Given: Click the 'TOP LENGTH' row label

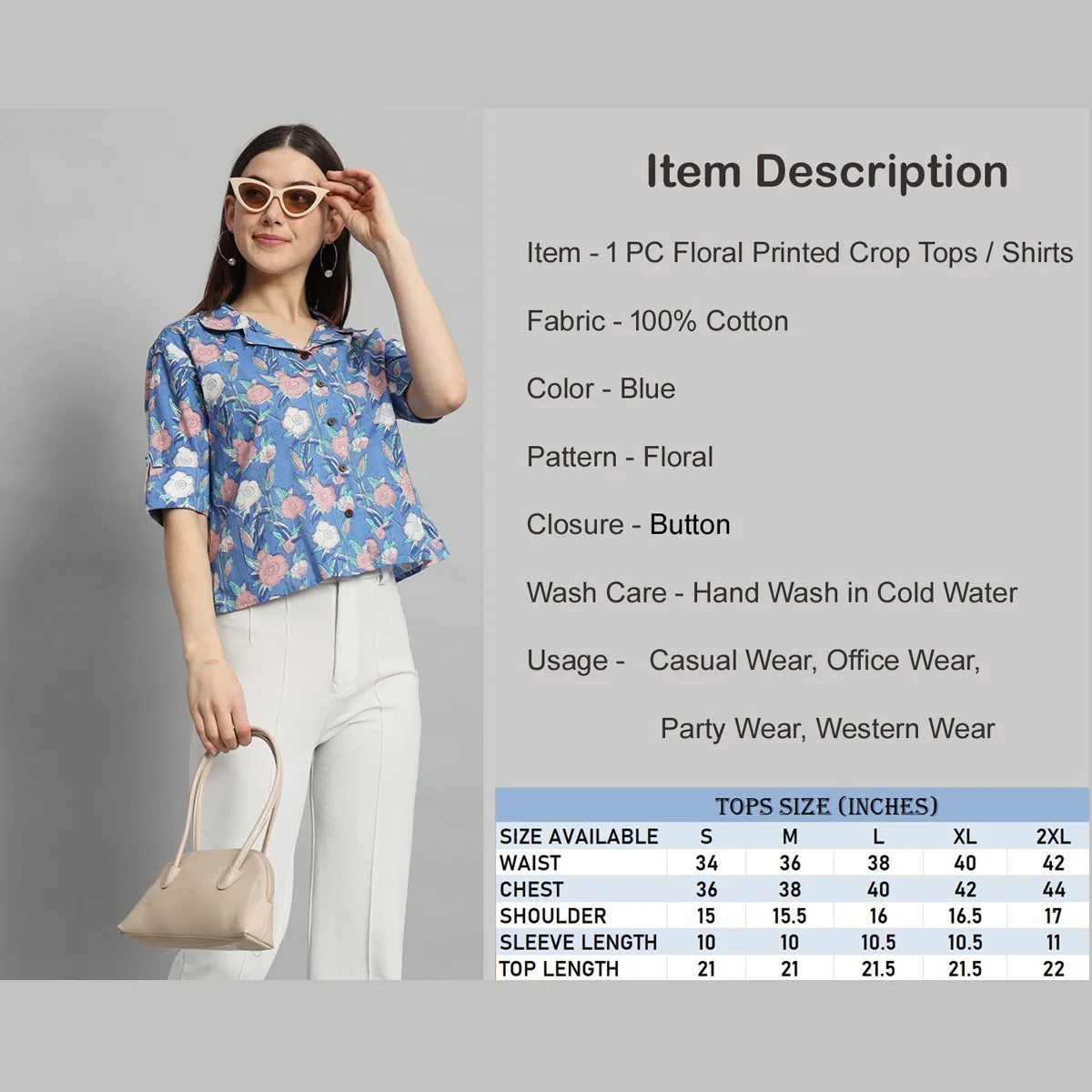Looking at the screenshot, I should [x=559, y=968].
